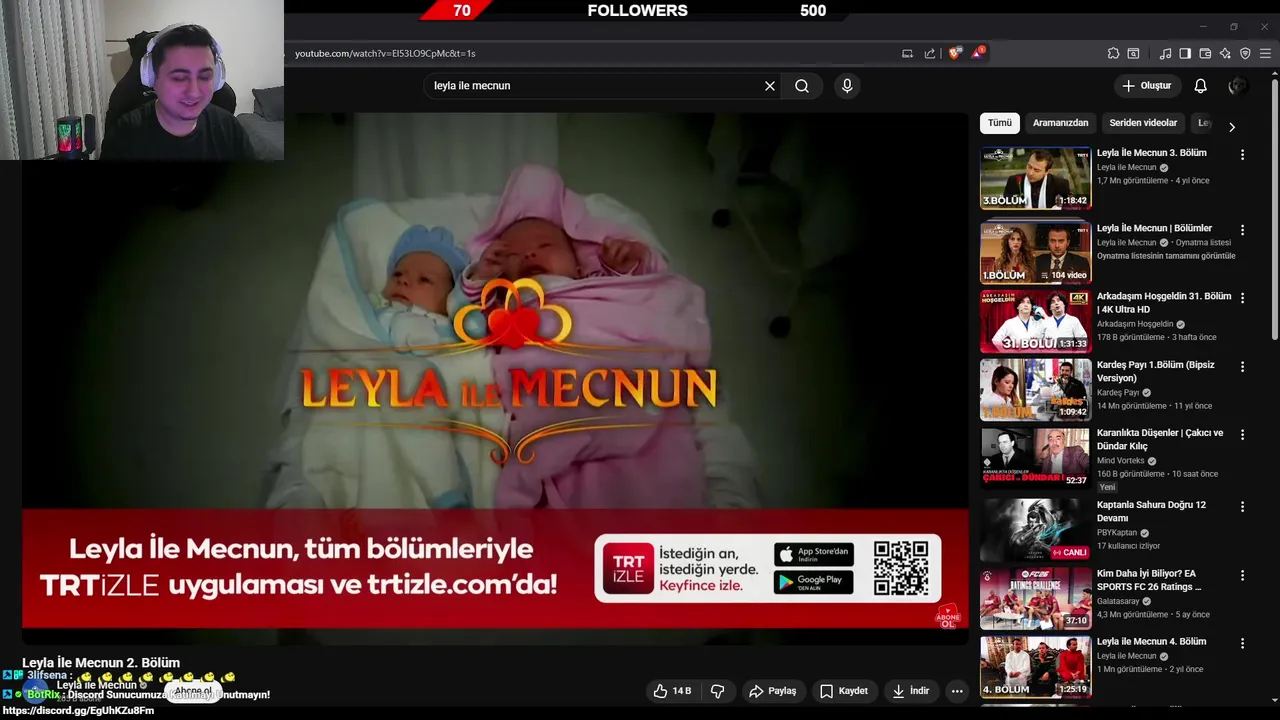Screen dimensions: 1280x720
Task: Click the Abone Ol watermark on video
Action: coord(948,615)
